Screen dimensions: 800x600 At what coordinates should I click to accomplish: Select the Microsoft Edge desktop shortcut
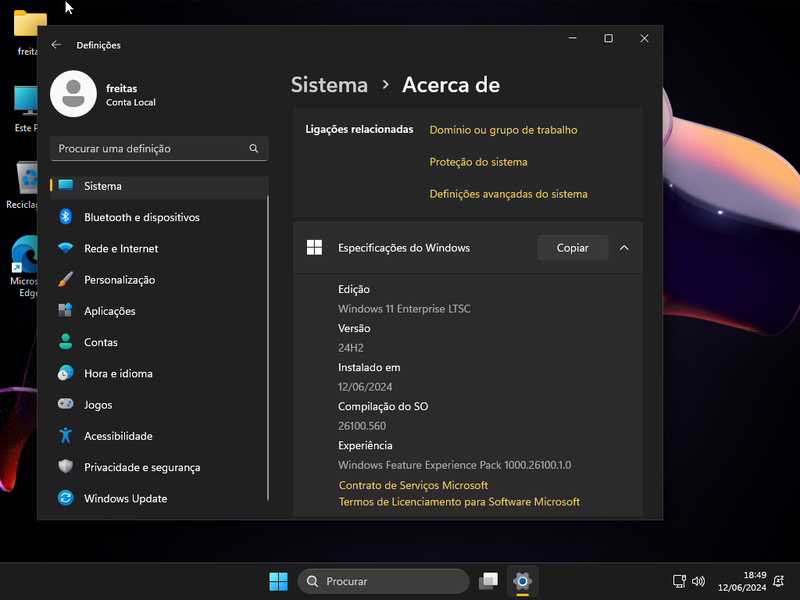[23, 266]
